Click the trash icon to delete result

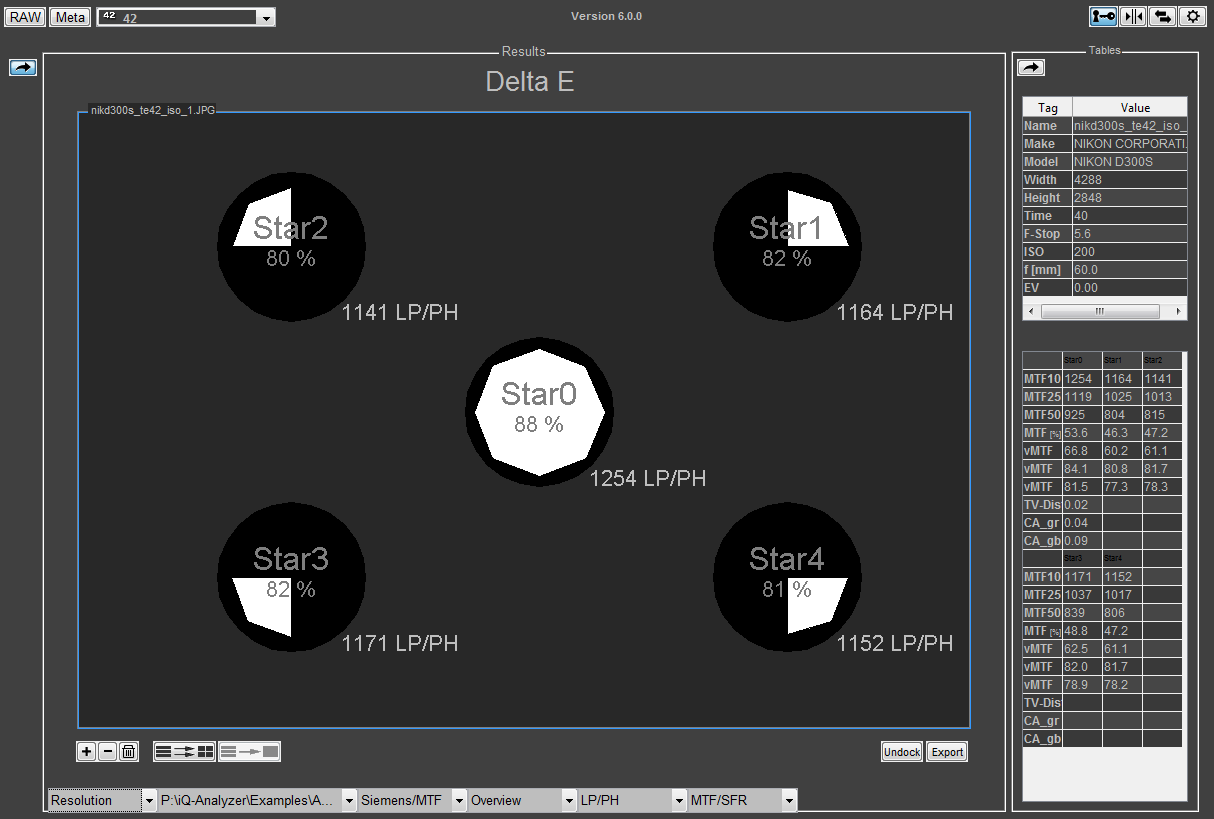(128, 751)
